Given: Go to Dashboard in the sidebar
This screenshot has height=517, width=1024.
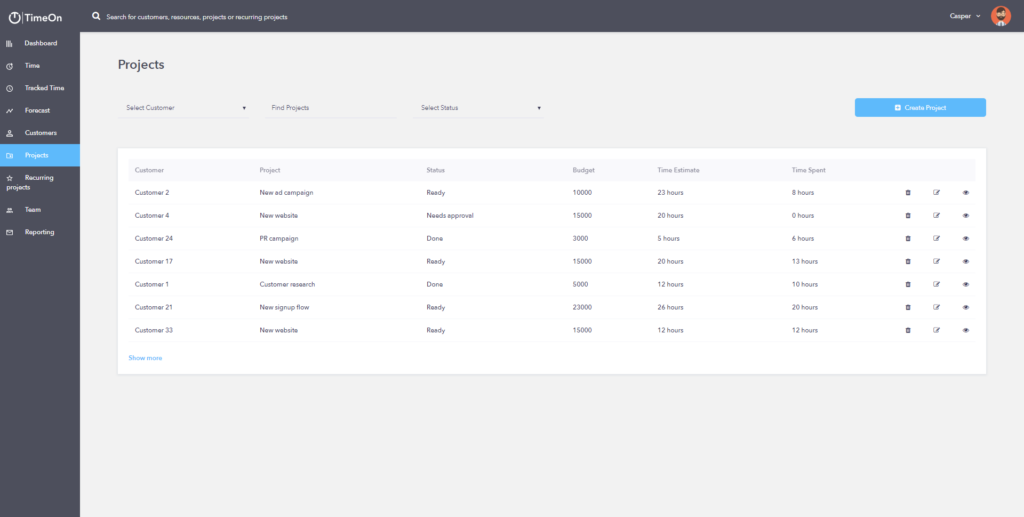Looking at the screenshot, I should coord(40,43).
